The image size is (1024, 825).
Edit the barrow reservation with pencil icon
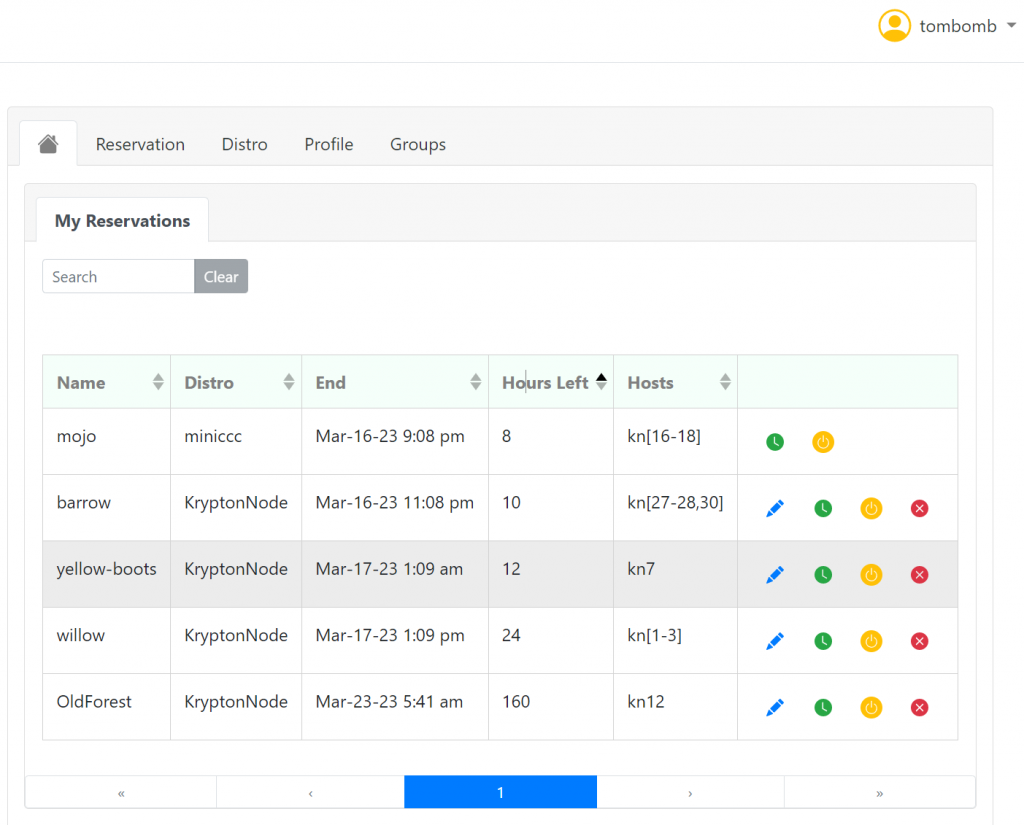coord(774,509)
